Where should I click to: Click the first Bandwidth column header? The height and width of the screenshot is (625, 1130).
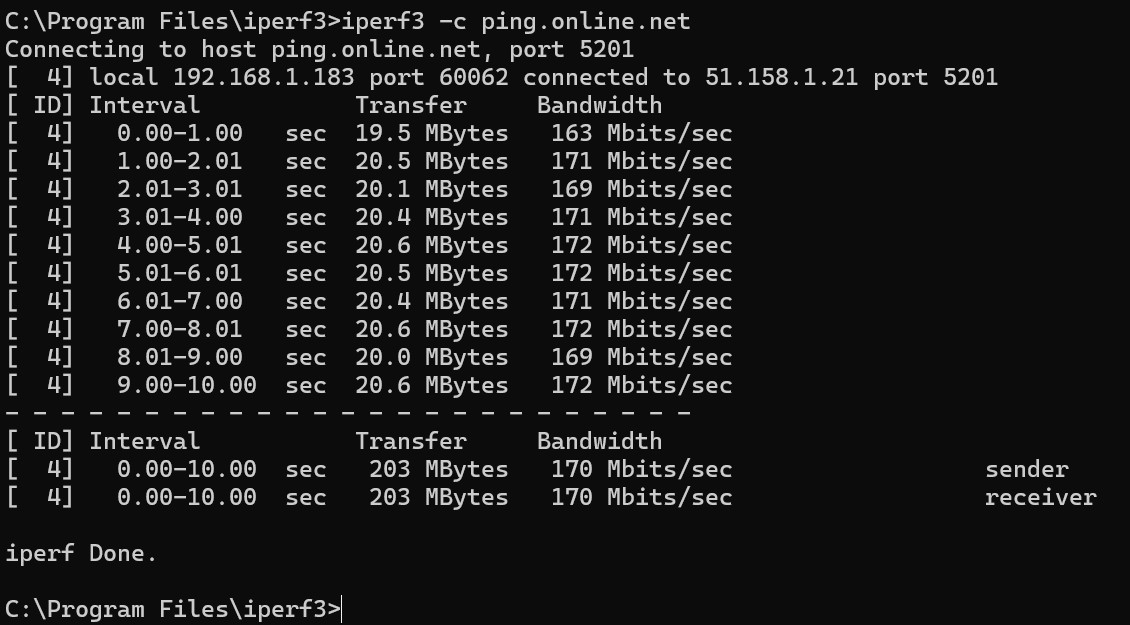600,105
